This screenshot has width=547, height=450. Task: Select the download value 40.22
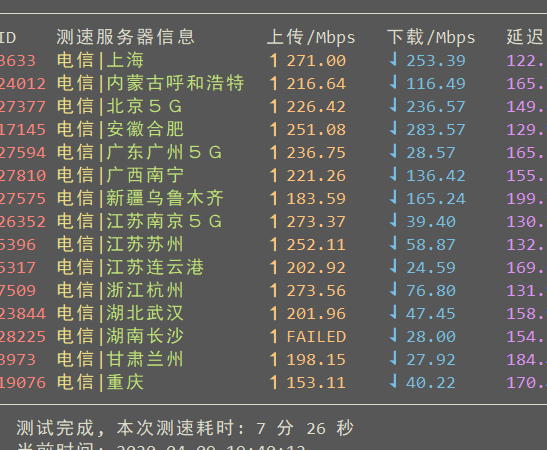point(431,383)
